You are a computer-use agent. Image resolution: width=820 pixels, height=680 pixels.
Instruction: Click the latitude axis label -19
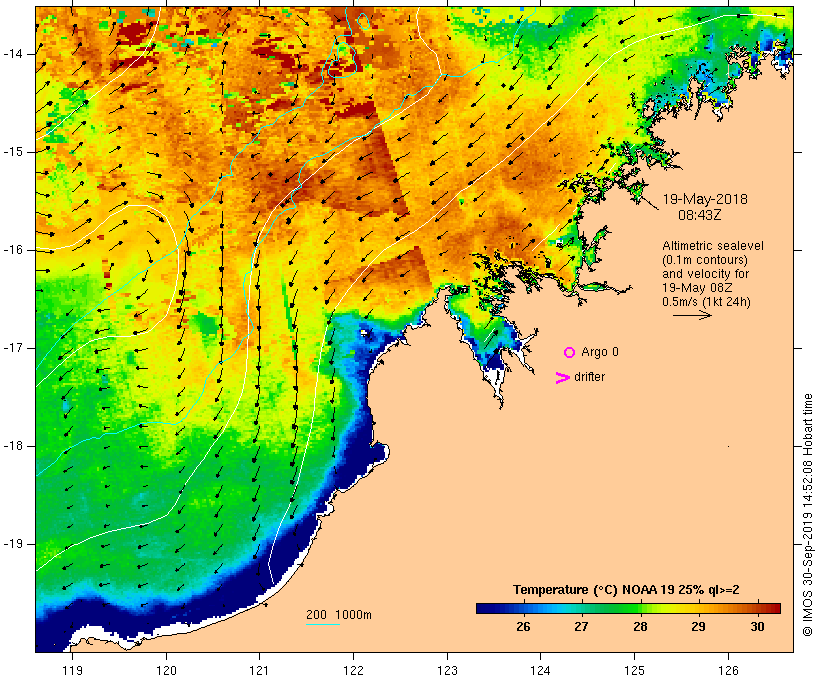tap(13, 544)
